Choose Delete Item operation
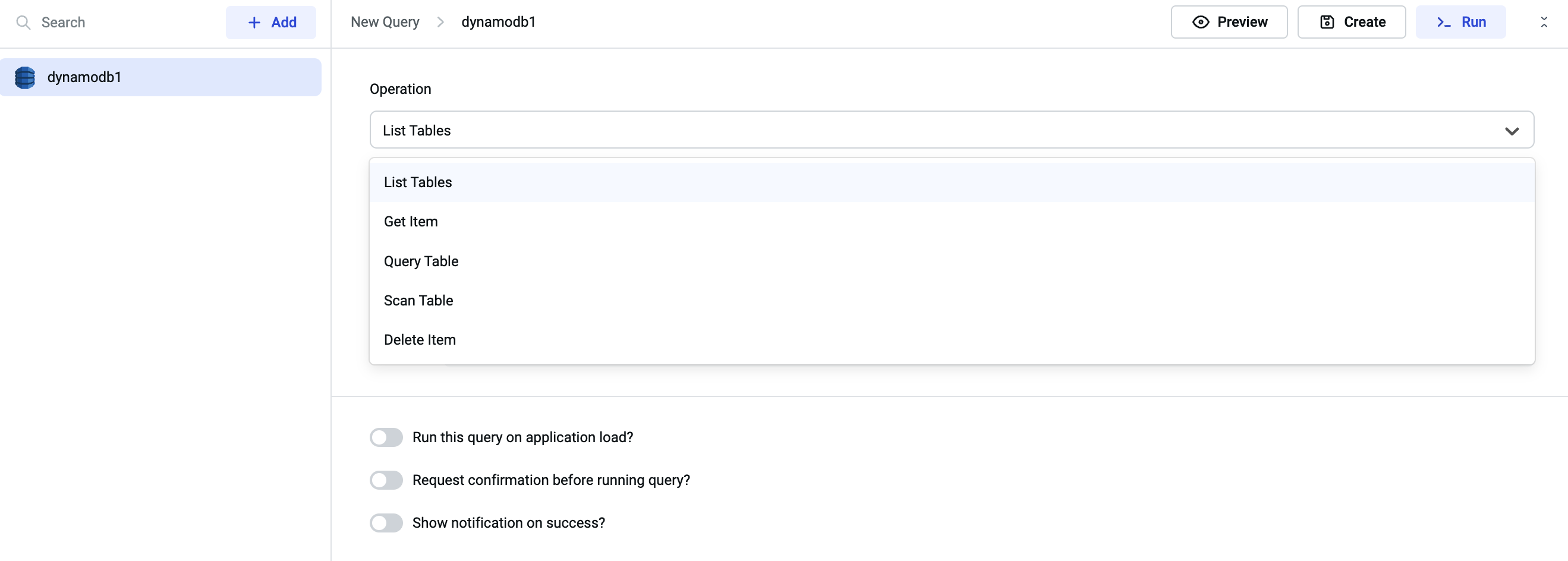This screenshot has height=561, width=1568. click(x=420, y=339)
